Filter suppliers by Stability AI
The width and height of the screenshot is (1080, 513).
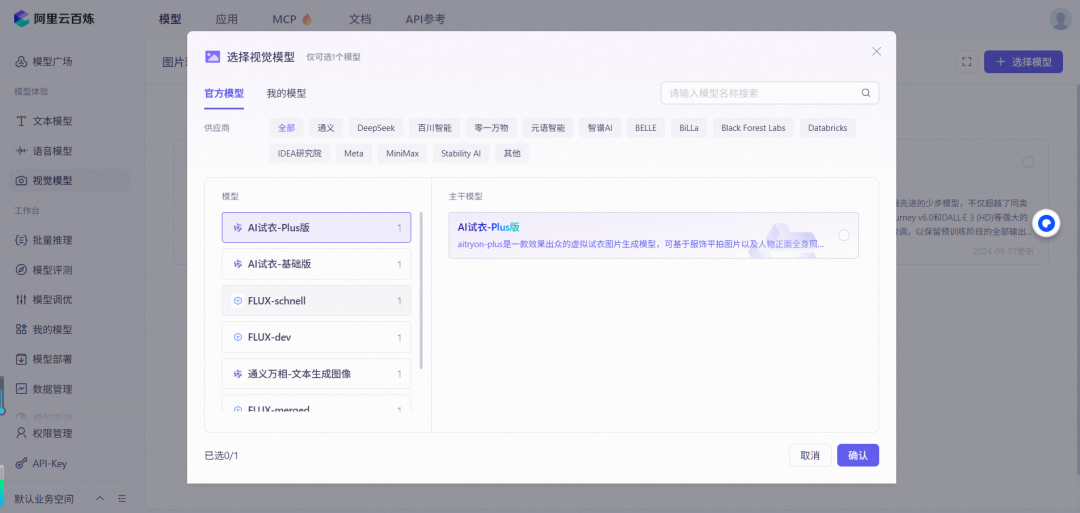pyautogui.click(x=461, y=154)
